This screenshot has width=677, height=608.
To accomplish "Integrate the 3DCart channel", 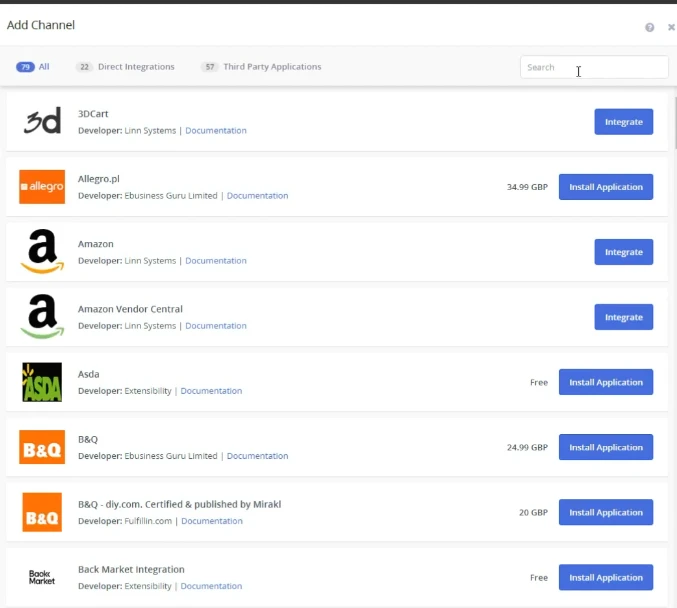I will tap(623, 122).
